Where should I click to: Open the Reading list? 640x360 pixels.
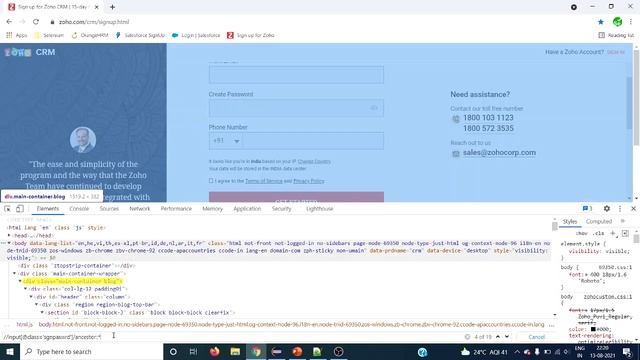(616, 36)
